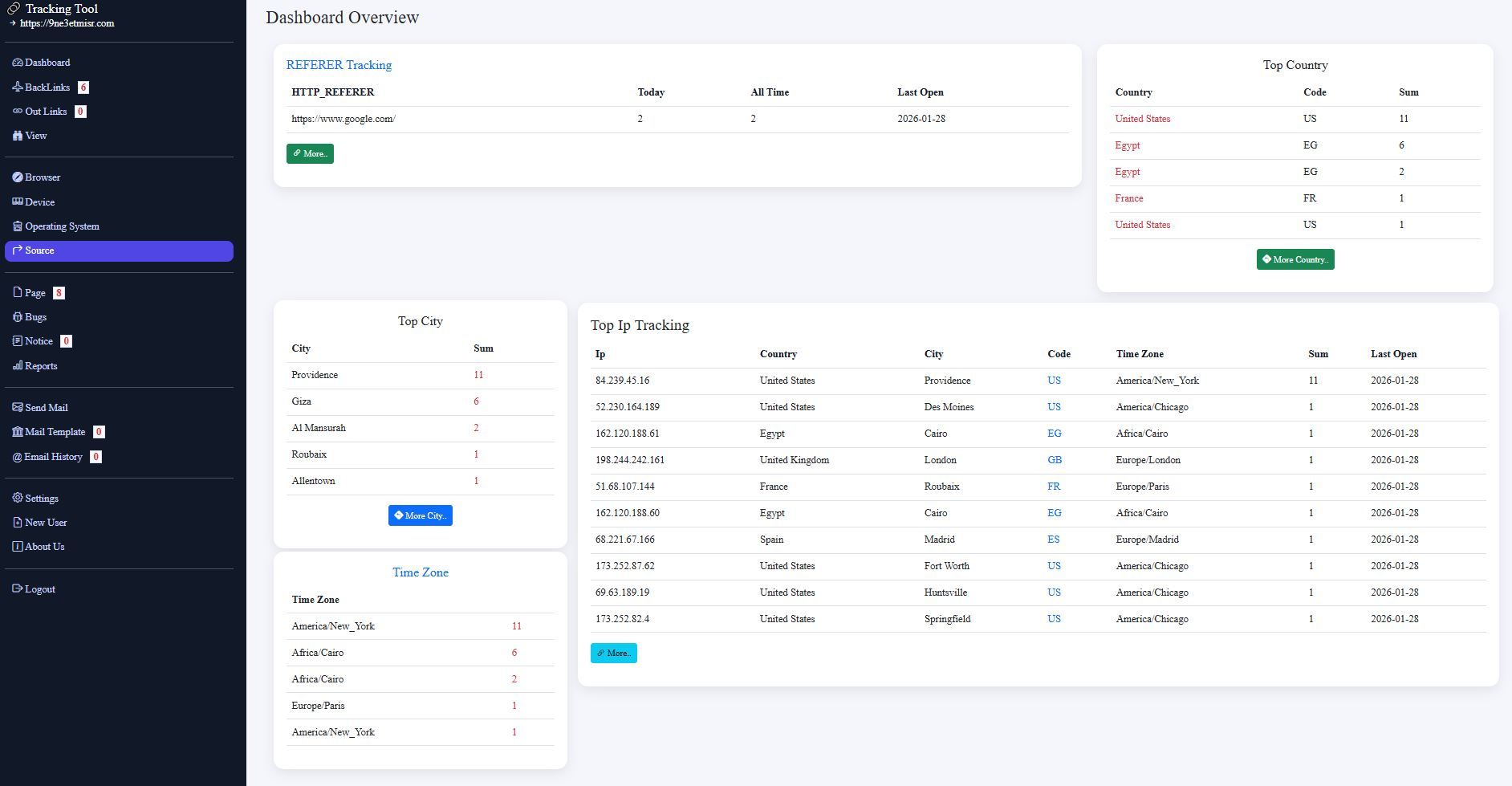Click the Email History at-sign icon

[18, 457]
